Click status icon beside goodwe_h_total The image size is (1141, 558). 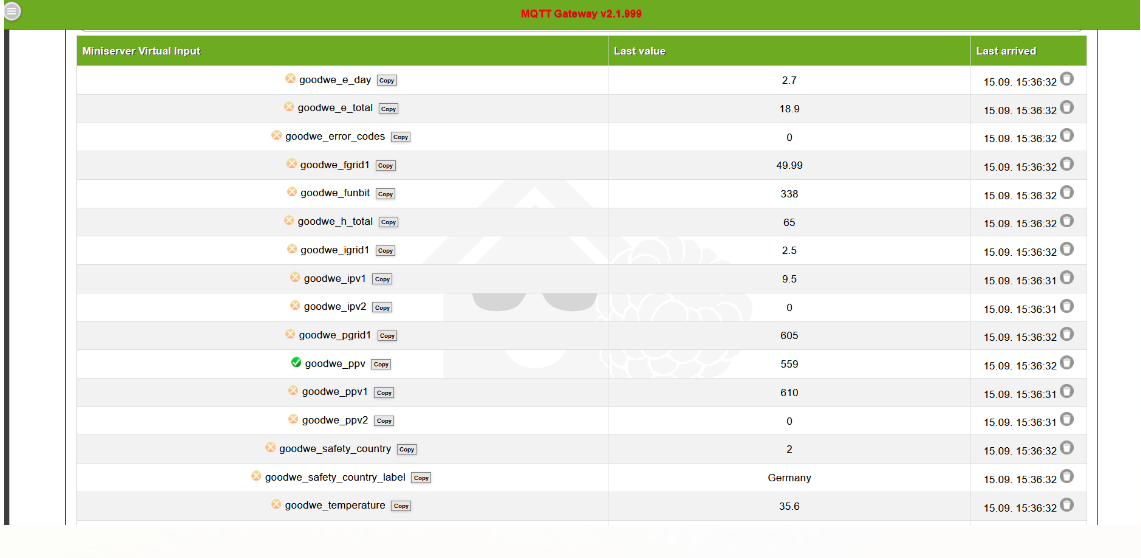click(289, 220)
